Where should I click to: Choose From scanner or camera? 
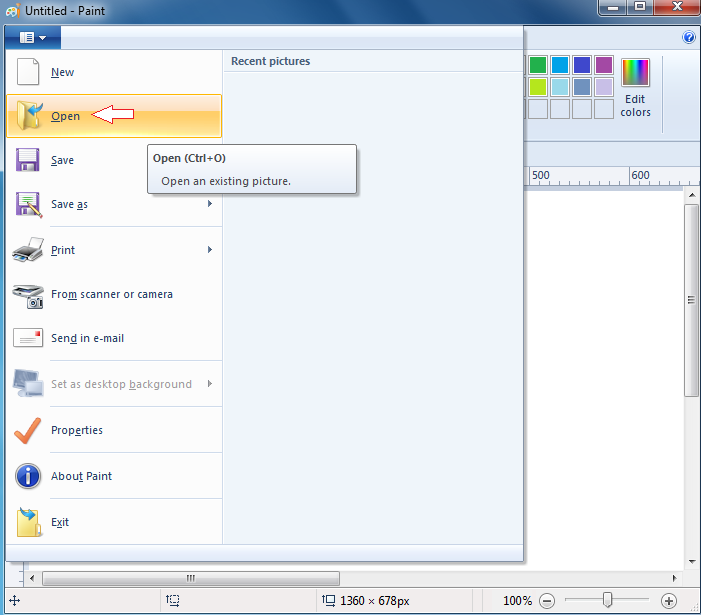tap(114, 294)
